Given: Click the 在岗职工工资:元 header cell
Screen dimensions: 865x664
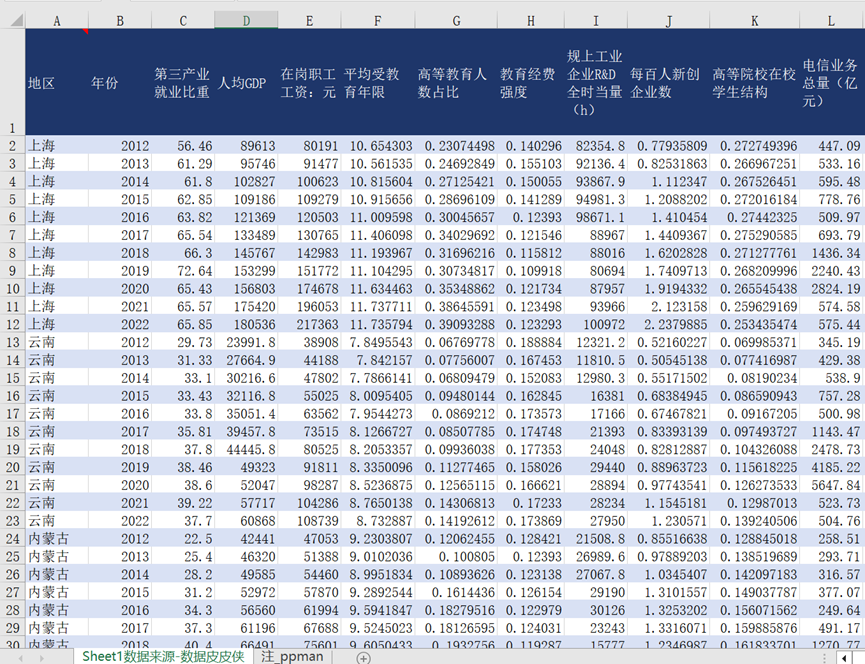Looking at the screenshot, I should click(x=309, y=82).
